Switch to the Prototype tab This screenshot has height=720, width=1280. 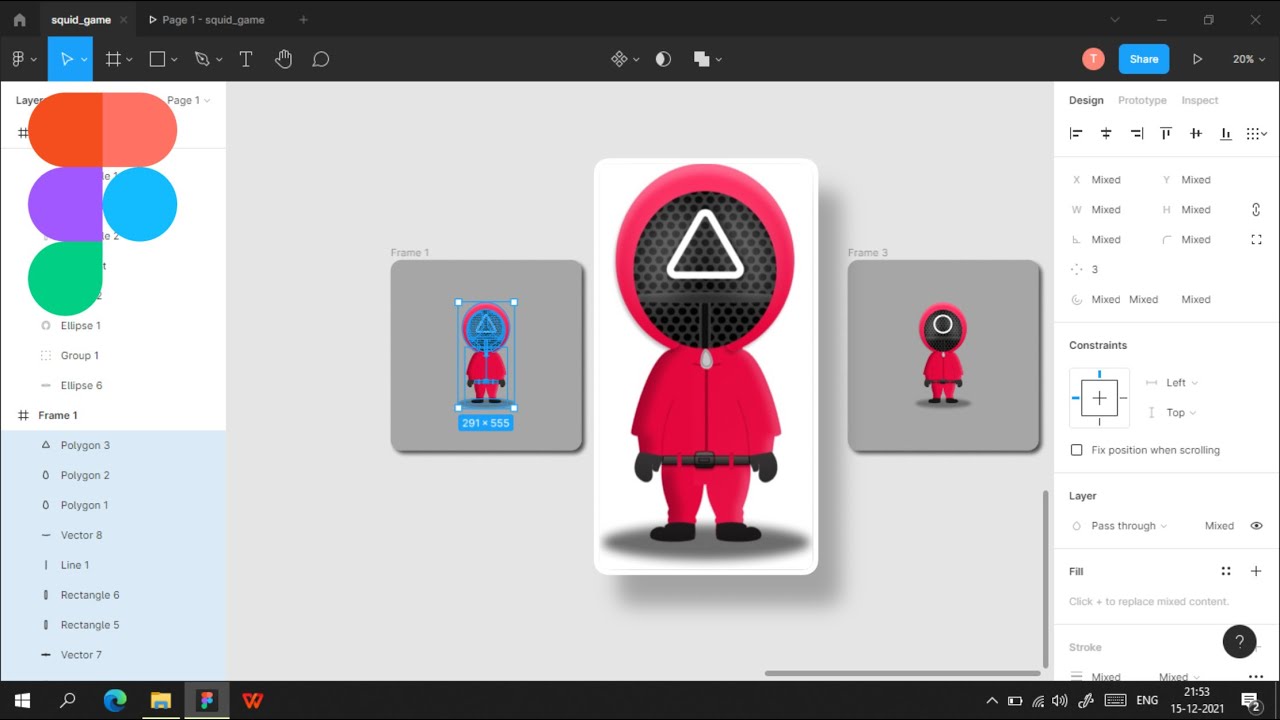[1142, 100]
